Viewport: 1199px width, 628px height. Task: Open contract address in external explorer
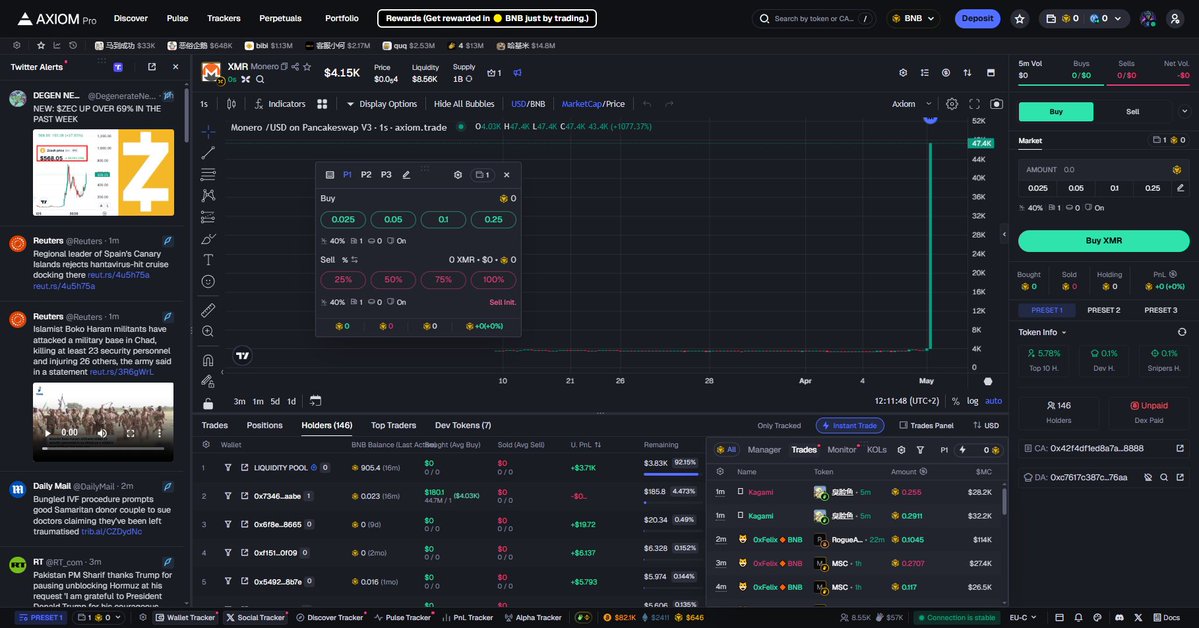1180,448
